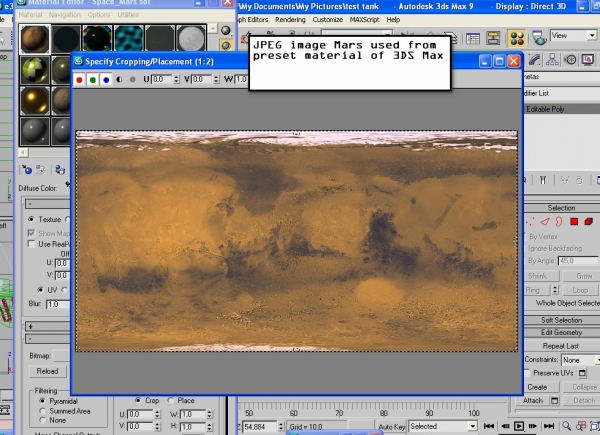The width and height of the screenshot is (600, 435).
Task: Collapse the Selection rollout header
Action: click(561, 208)
